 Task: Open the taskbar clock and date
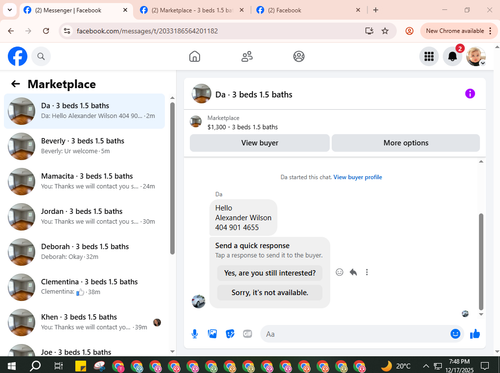click(x=459, y=366)
